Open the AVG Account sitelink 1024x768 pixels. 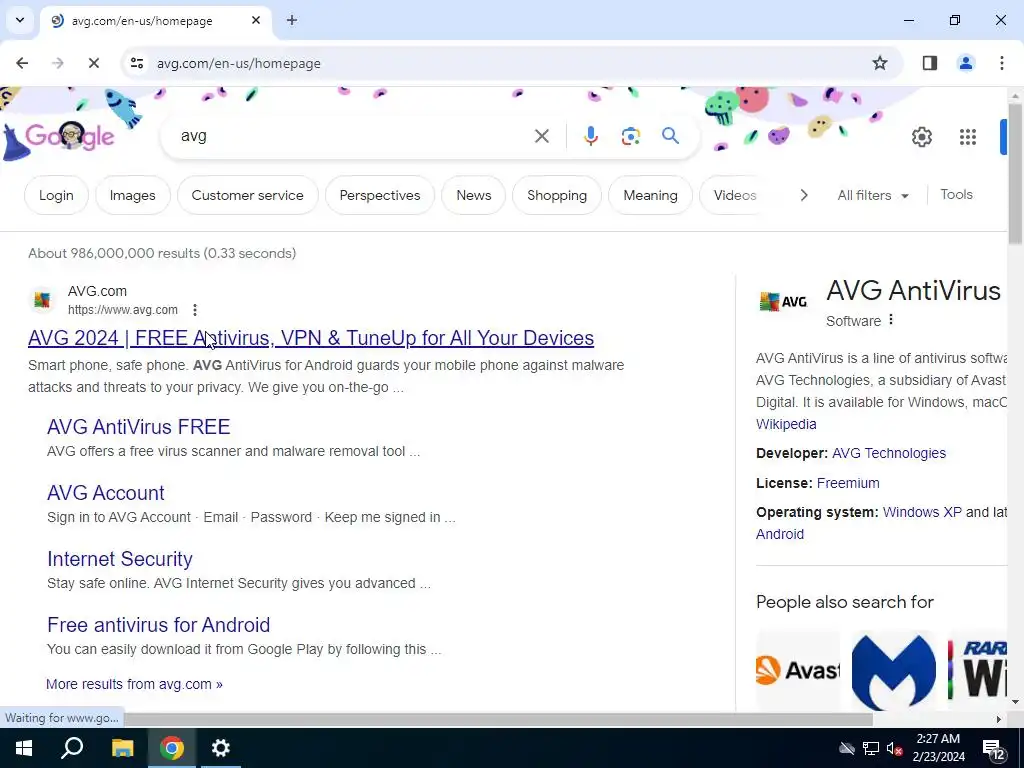[106, 492]
